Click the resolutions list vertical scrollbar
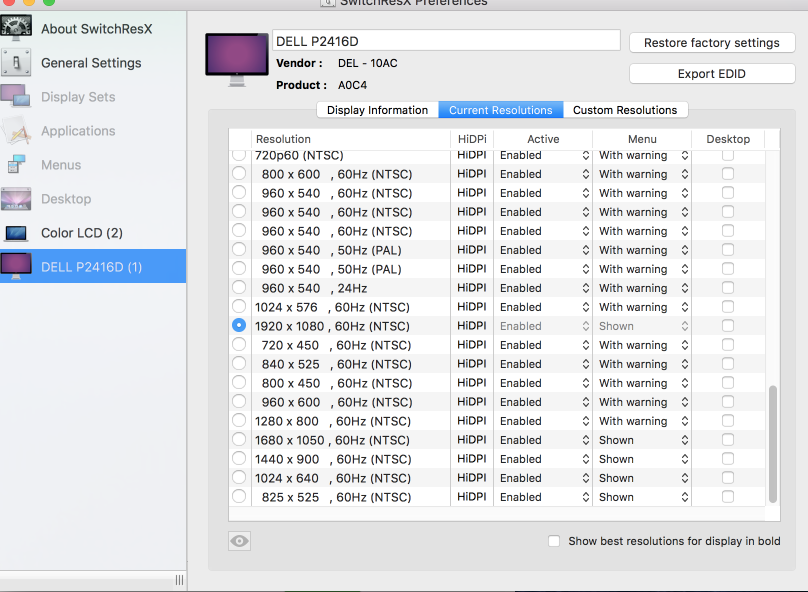 [x=772, y=444]
